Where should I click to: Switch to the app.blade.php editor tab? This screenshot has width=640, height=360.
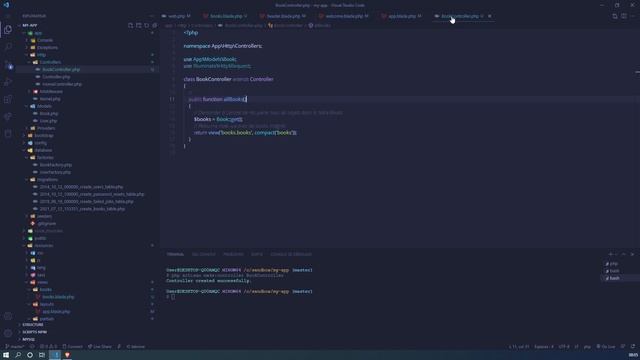[402, 16]
